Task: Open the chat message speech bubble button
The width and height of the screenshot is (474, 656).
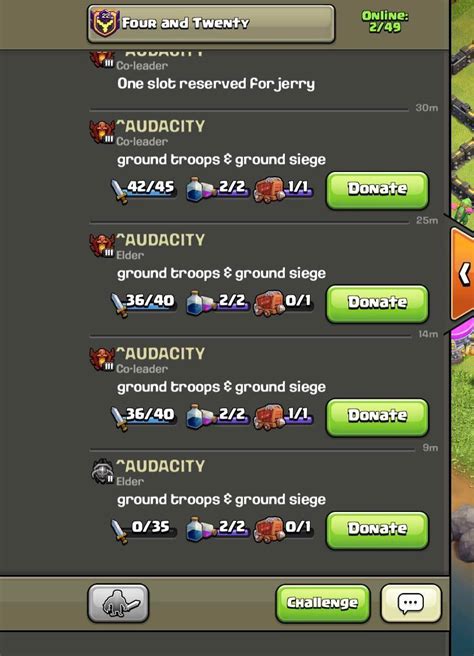Action: click(x=411, y=603)
